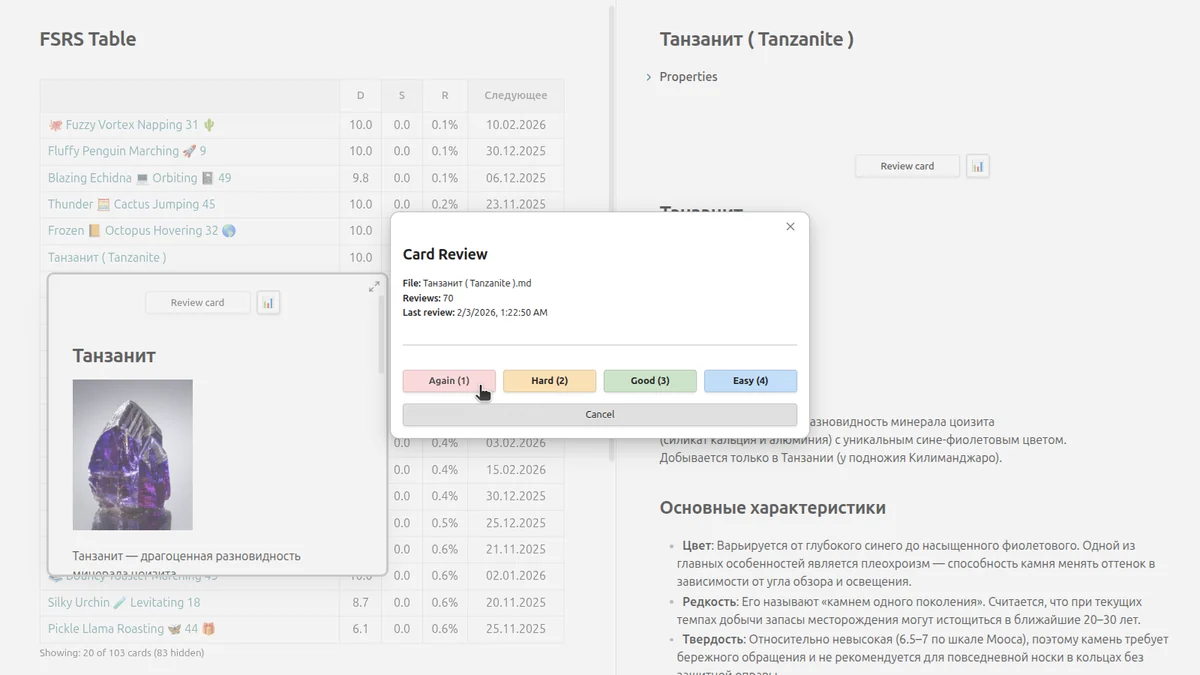
Task: Rate the card Easy (4)
Action: 750,381
